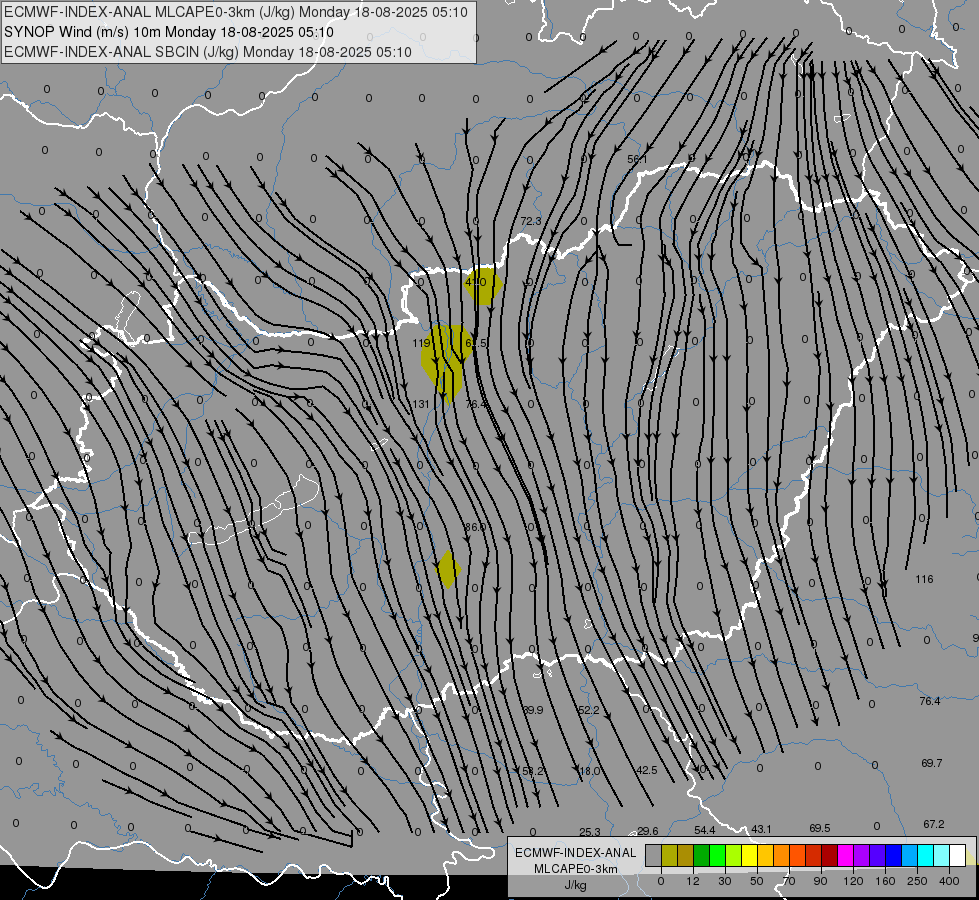Select the 25.3 value at bottom
This screenshot has height=900, width=979.
click(589, 831)
